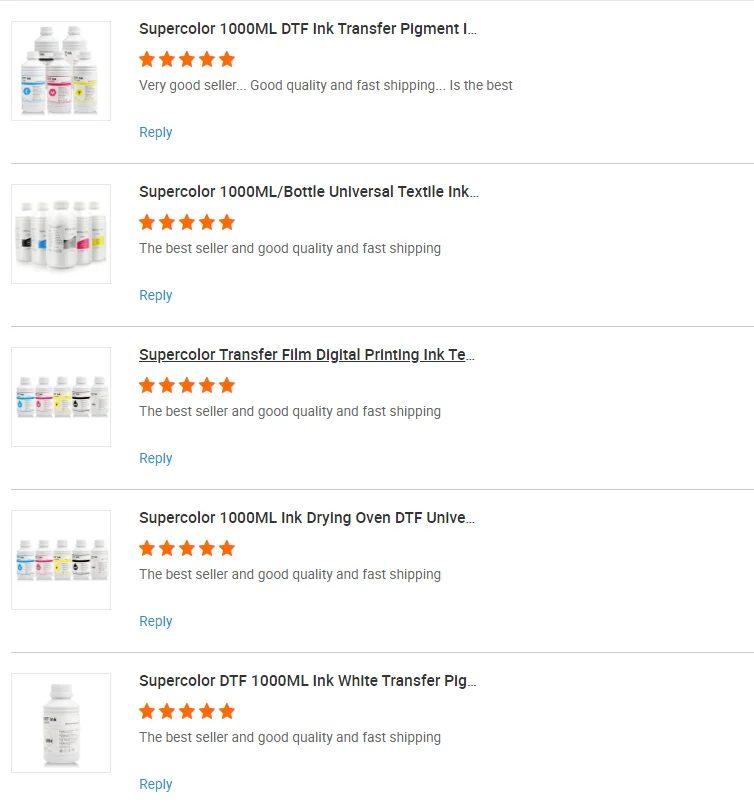754x808 pixels.
Task: Reply to the Universal Textile Ink review
Action: (x=156, y=295)
